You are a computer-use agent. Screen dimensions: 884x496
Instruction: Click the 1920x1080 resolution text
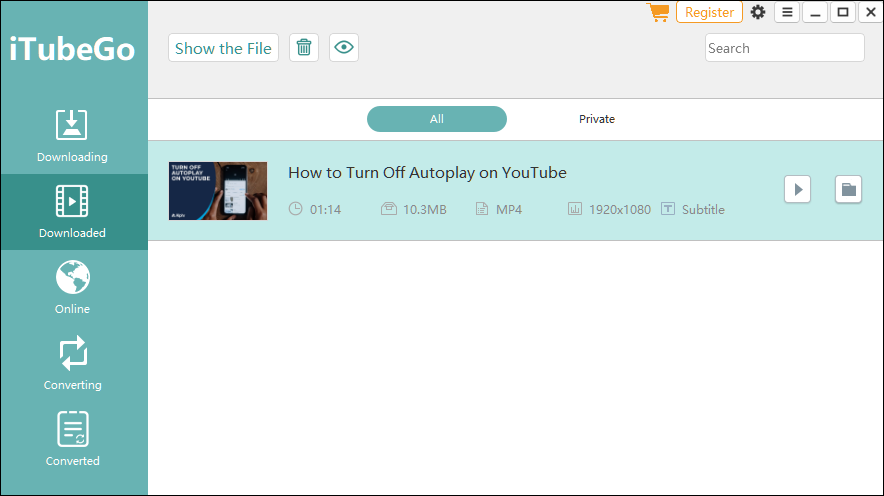620,210
